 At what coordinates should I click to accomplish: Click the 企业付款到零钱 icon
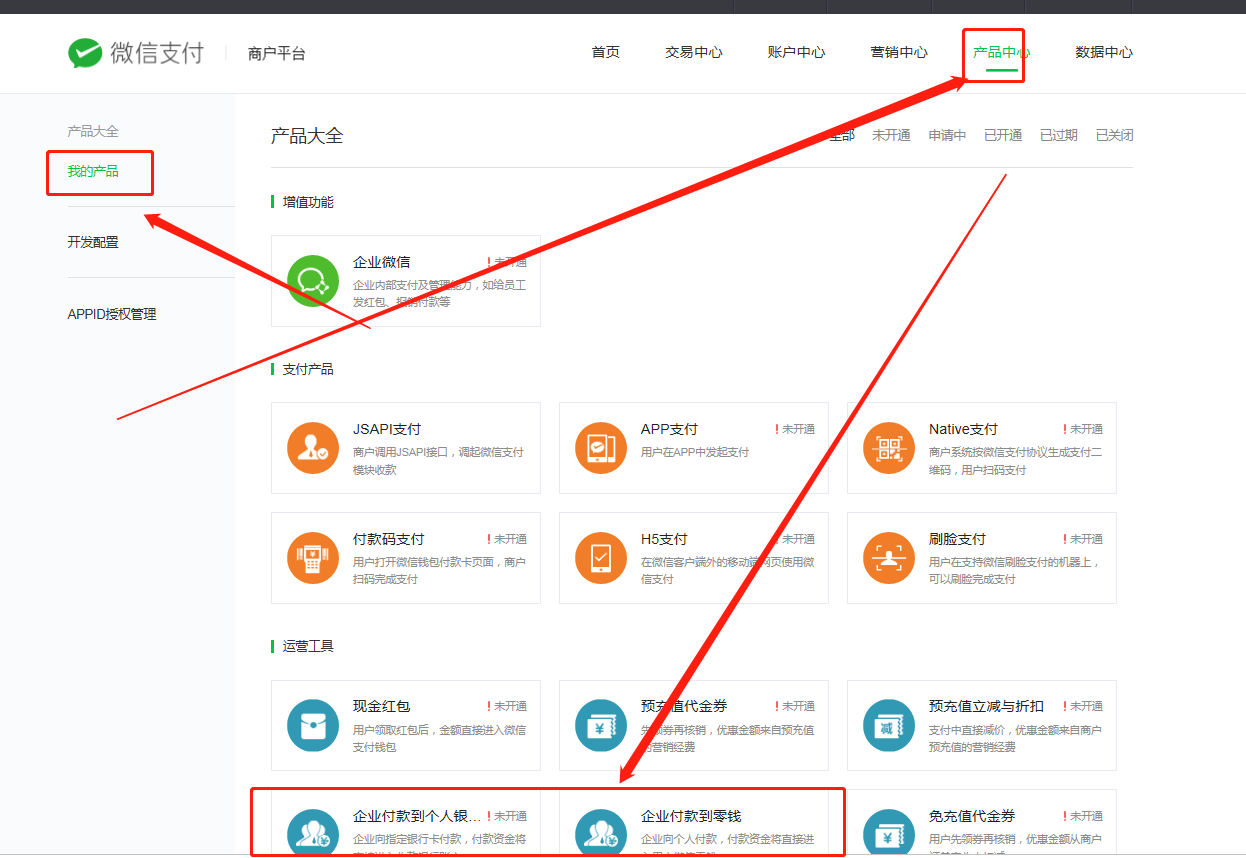click(x=601, y=833)
